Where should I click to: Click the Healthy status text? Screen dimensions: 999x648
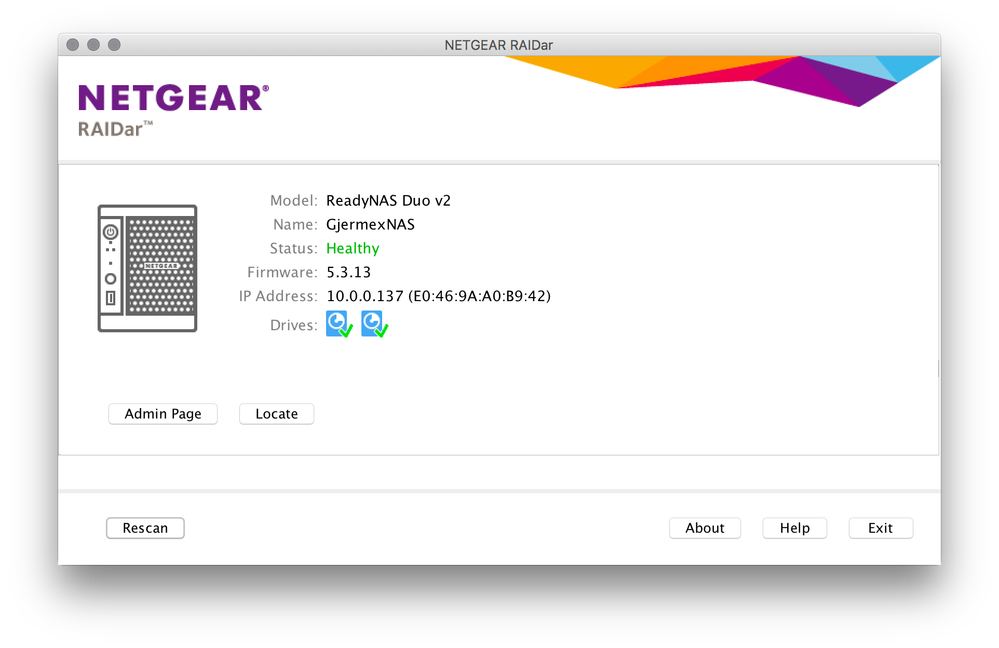(x=352, y=248)
